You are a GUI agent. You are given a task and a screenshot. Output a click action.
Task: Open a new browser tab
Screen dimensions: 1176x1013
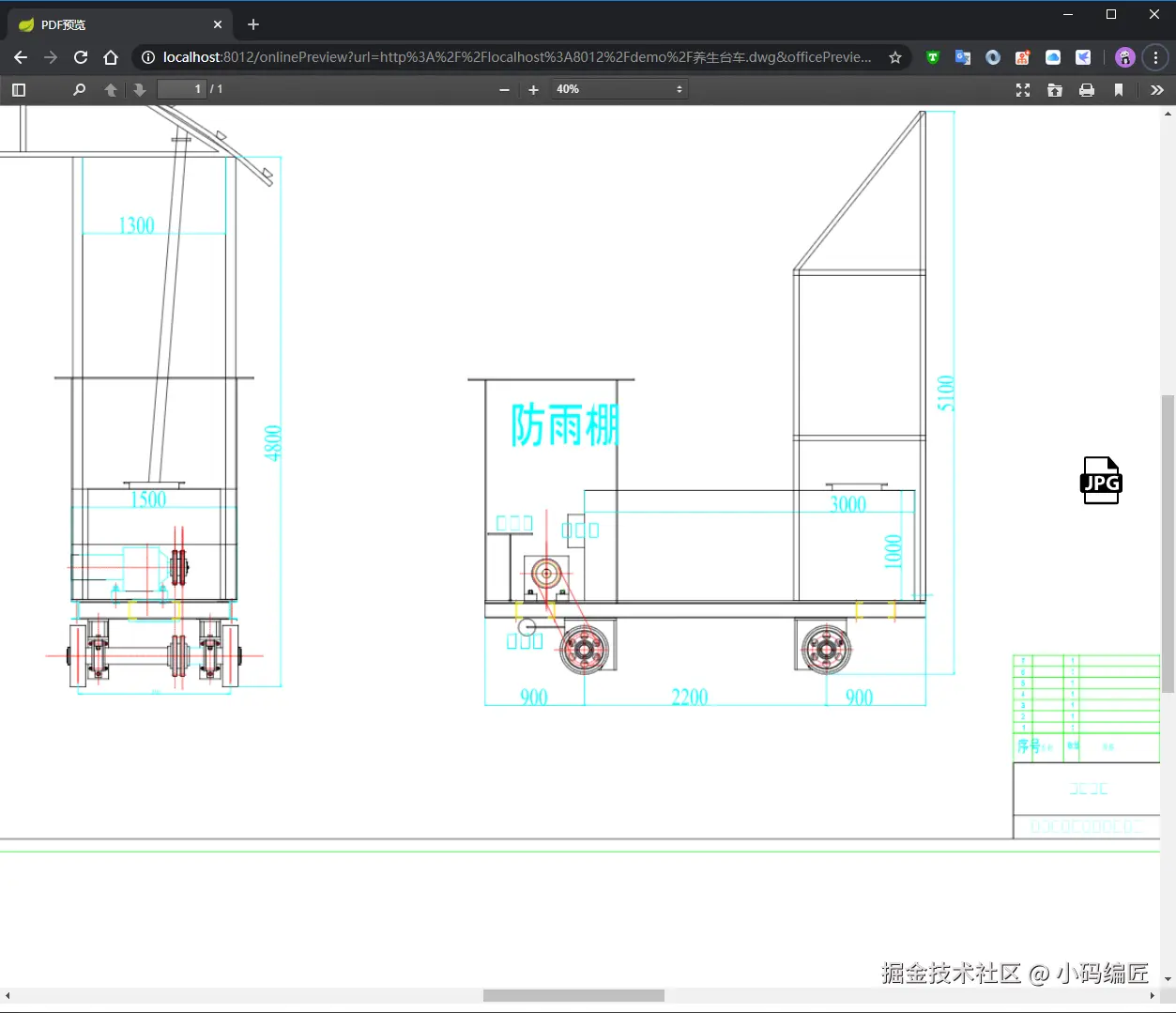[253, 24]
